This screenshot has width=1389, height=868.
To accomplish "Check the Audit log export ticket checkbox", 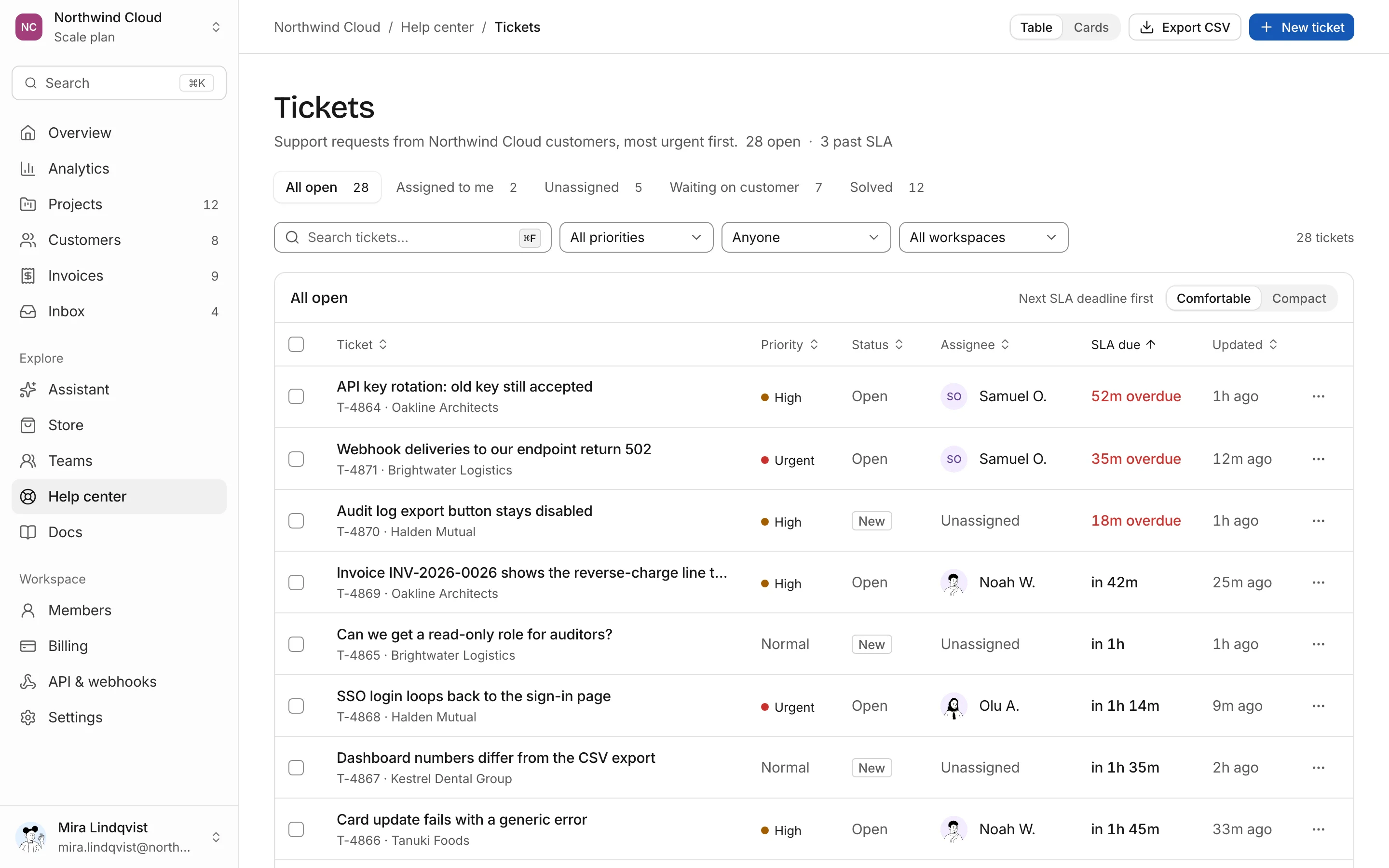I will point(296,521).
